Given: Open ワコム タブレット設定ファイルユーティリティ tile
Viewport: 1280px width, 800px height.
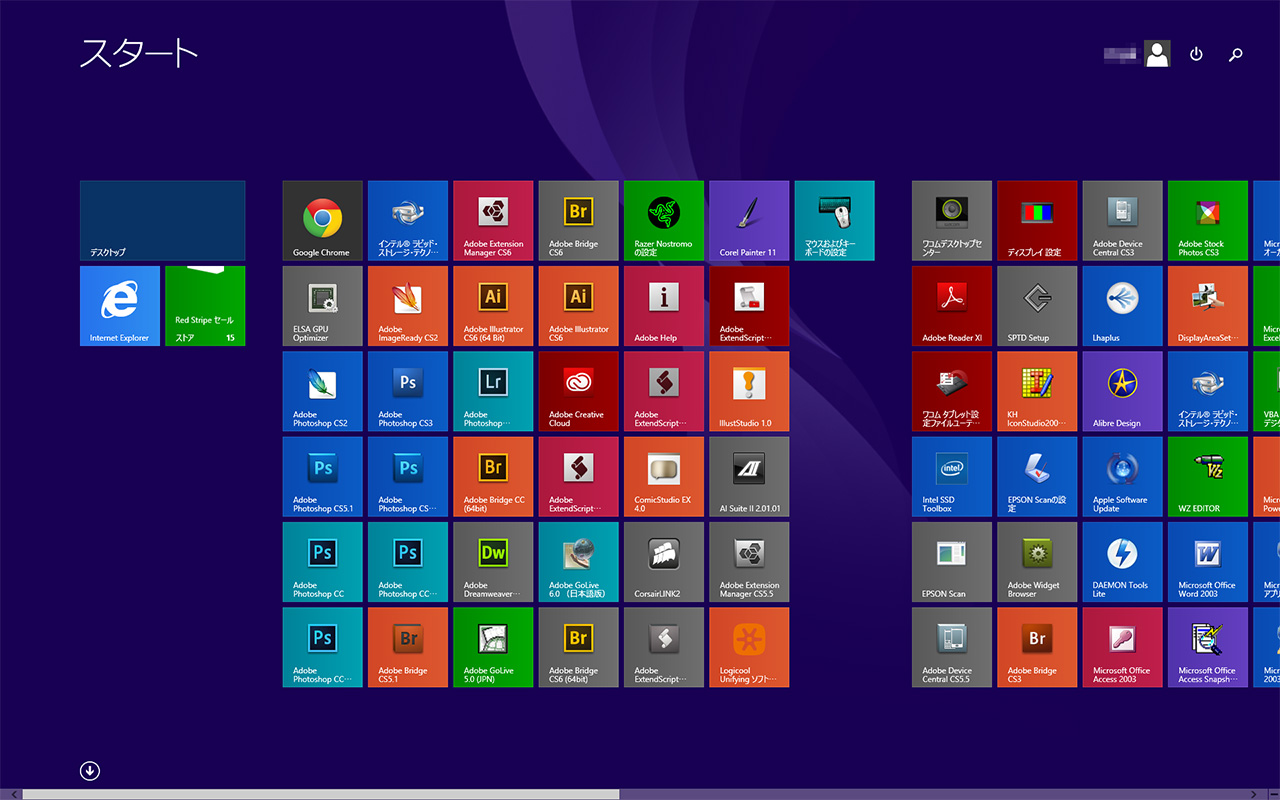Looking at the screenshot, I should (x=952, y=392).
